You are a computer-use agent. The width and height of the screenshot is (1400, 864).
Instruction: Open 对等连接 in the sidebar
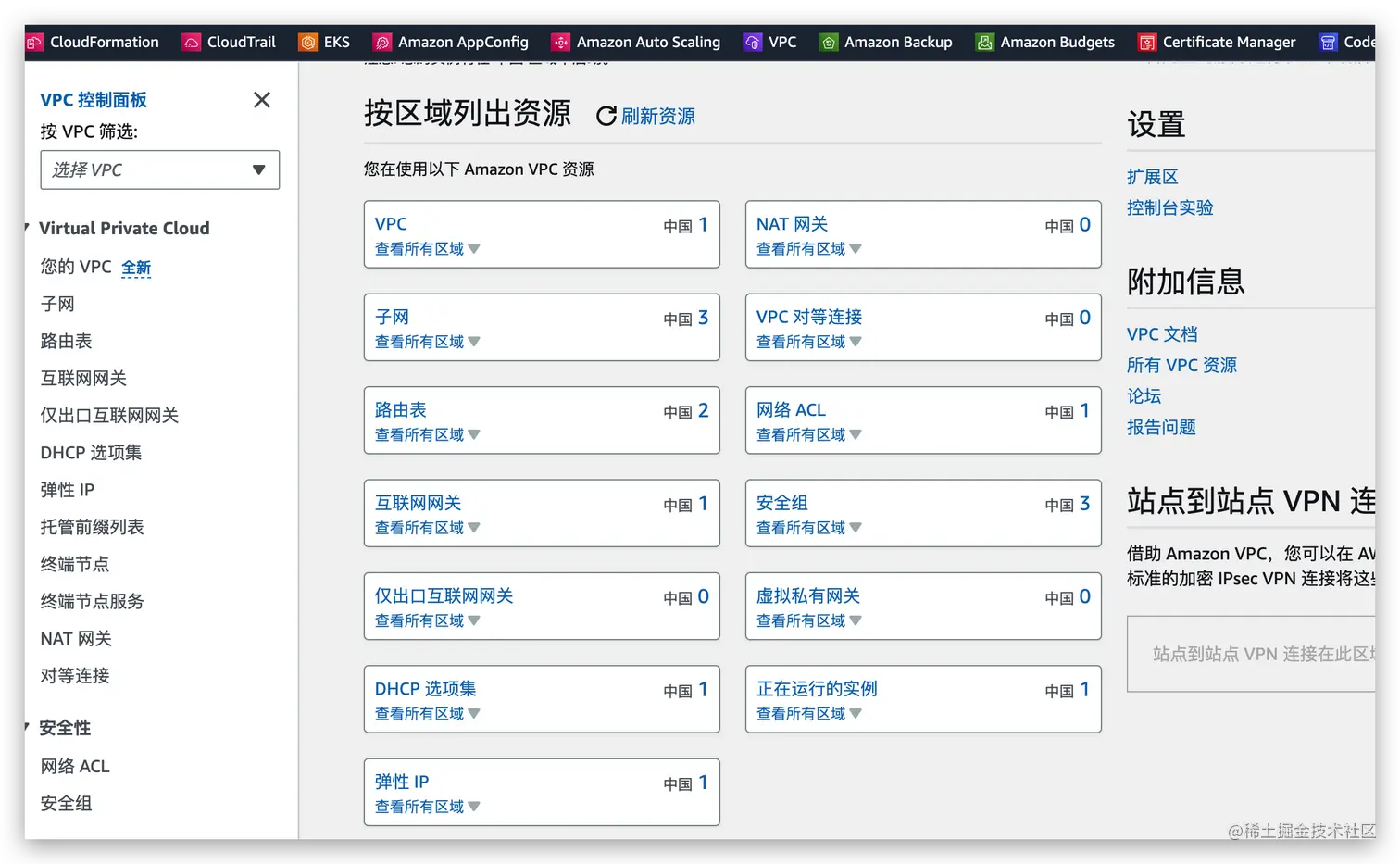[75, 675]
